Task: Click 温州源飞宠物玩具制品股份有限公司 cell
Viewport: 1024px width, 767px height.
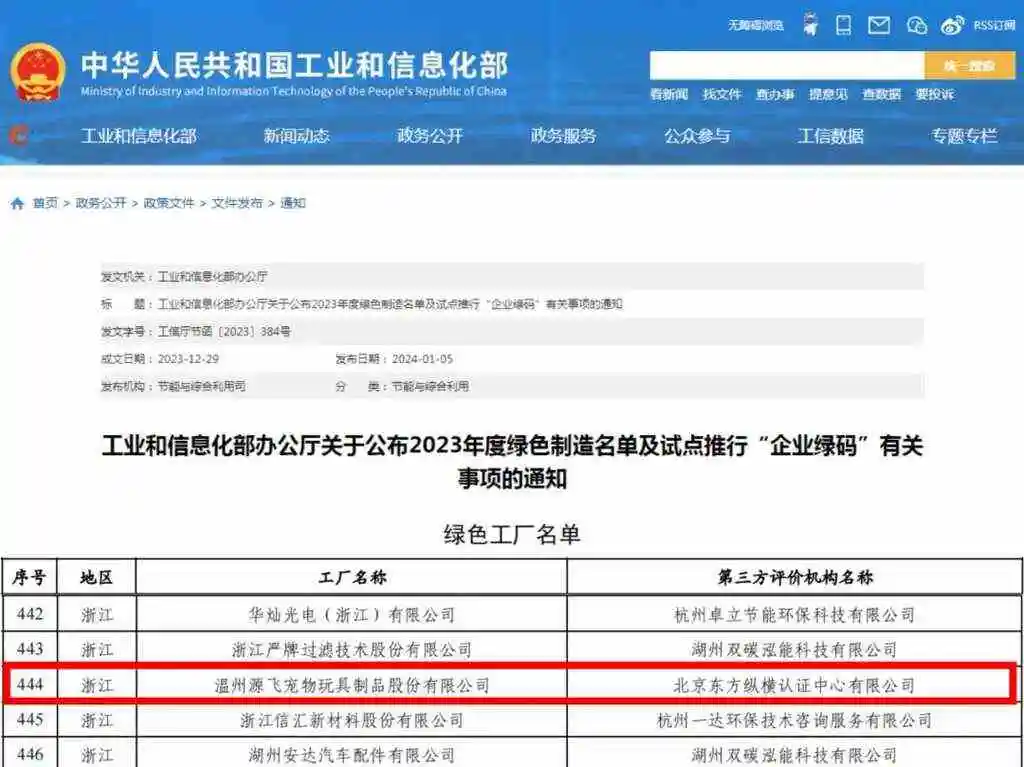Action: click(351, 685)
